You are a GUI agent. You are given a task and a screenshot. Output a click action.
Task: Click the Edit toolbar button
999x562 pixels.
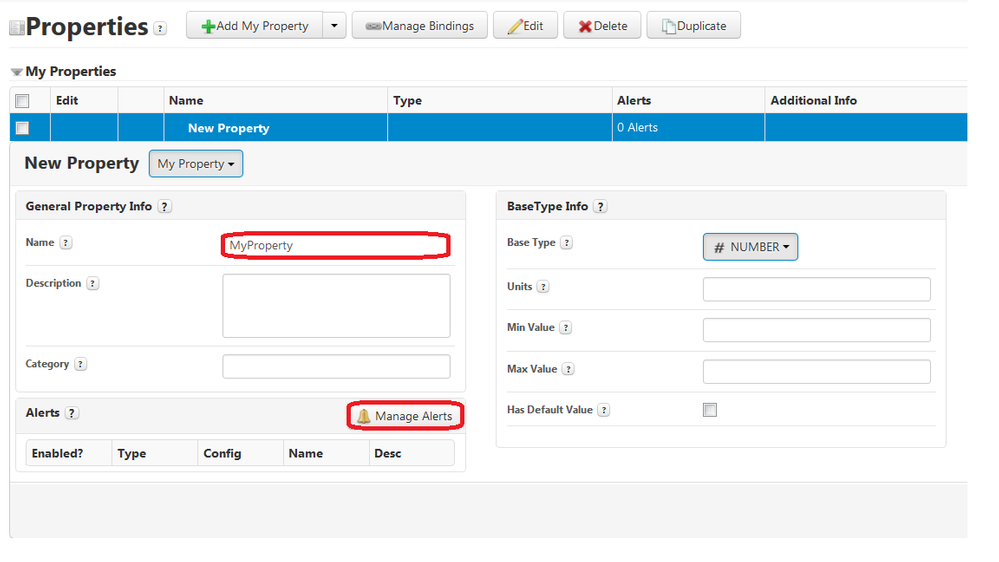pos(526,25)
